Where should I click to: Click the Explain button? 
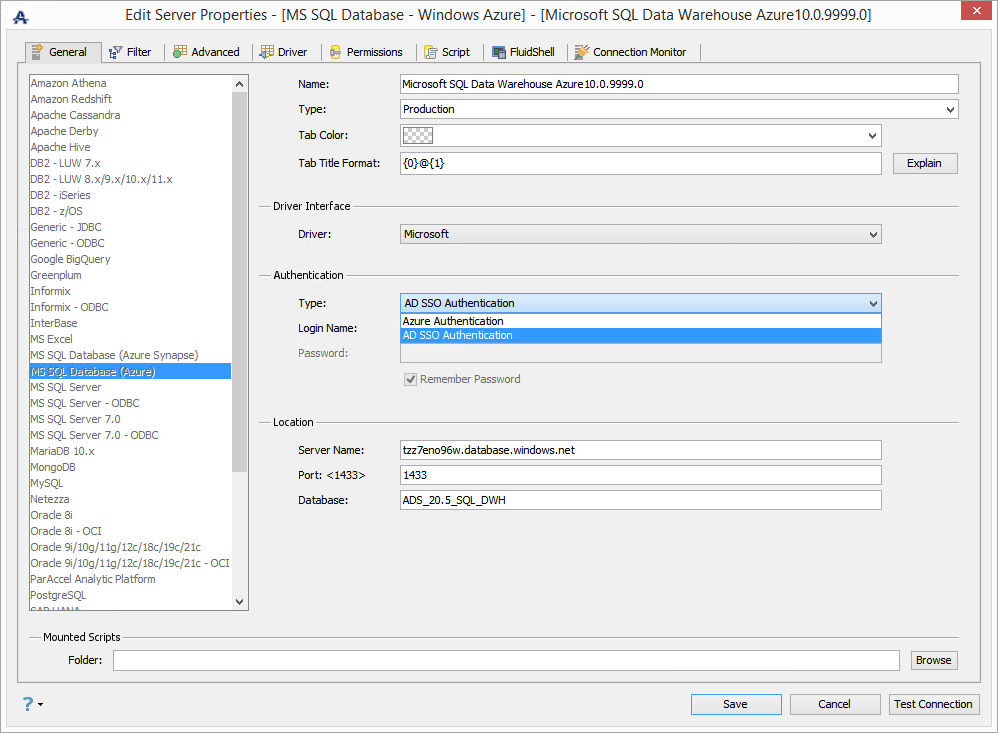(924, 163)
